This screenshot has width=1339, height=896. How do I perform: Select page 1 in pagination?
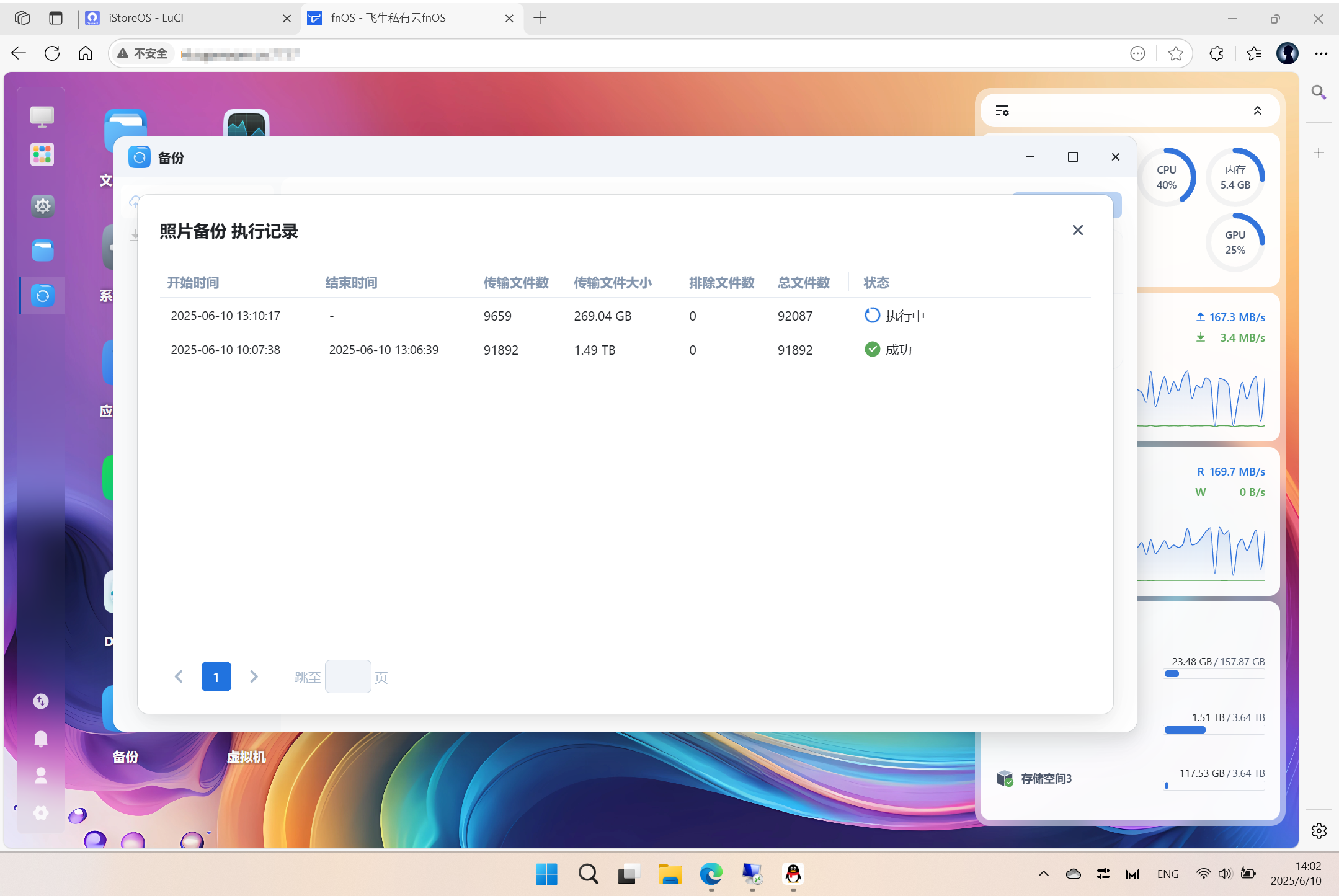[216, 676]
